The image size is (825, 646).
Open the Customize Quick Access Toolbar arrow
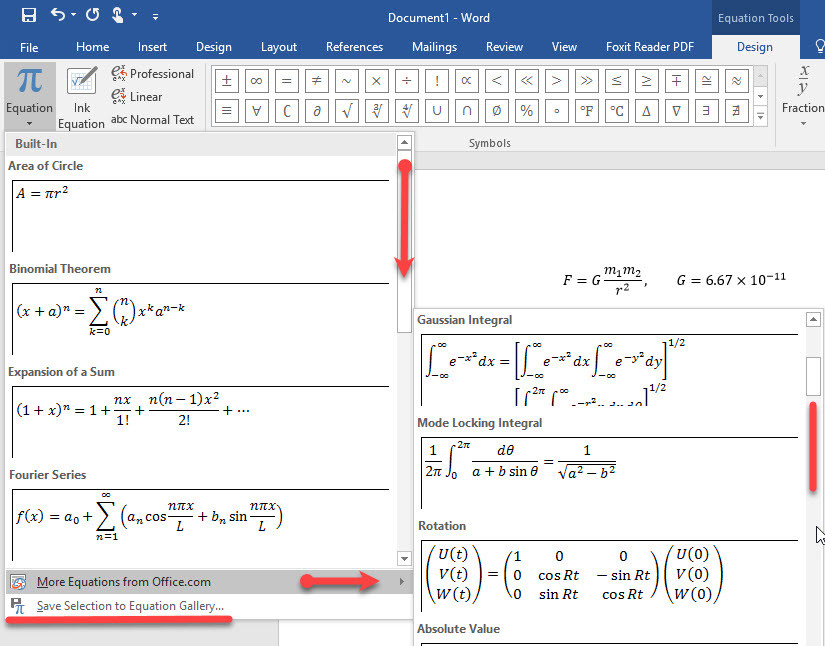(x=155, y=17)
